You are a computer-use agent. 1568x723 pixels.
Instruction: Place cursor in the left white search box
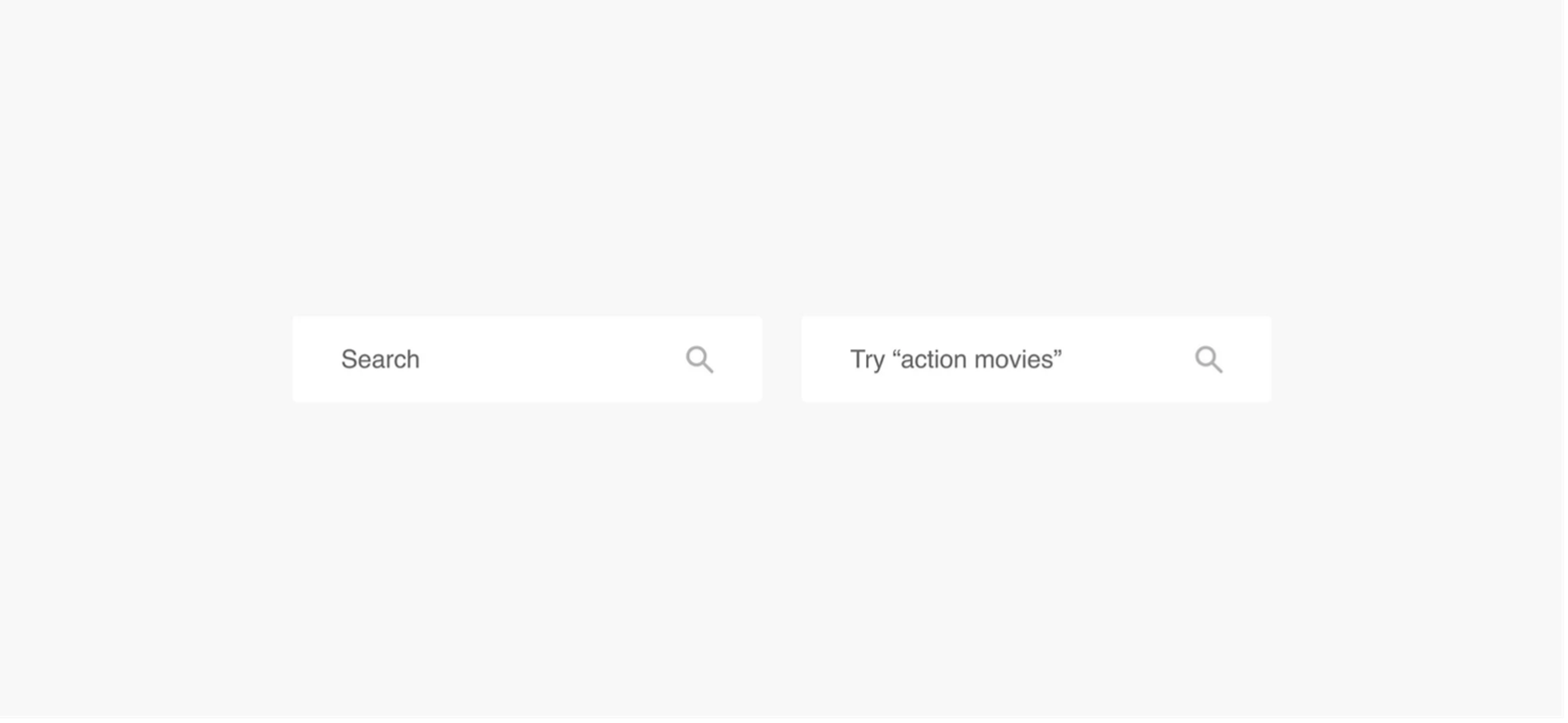(528, 359)
